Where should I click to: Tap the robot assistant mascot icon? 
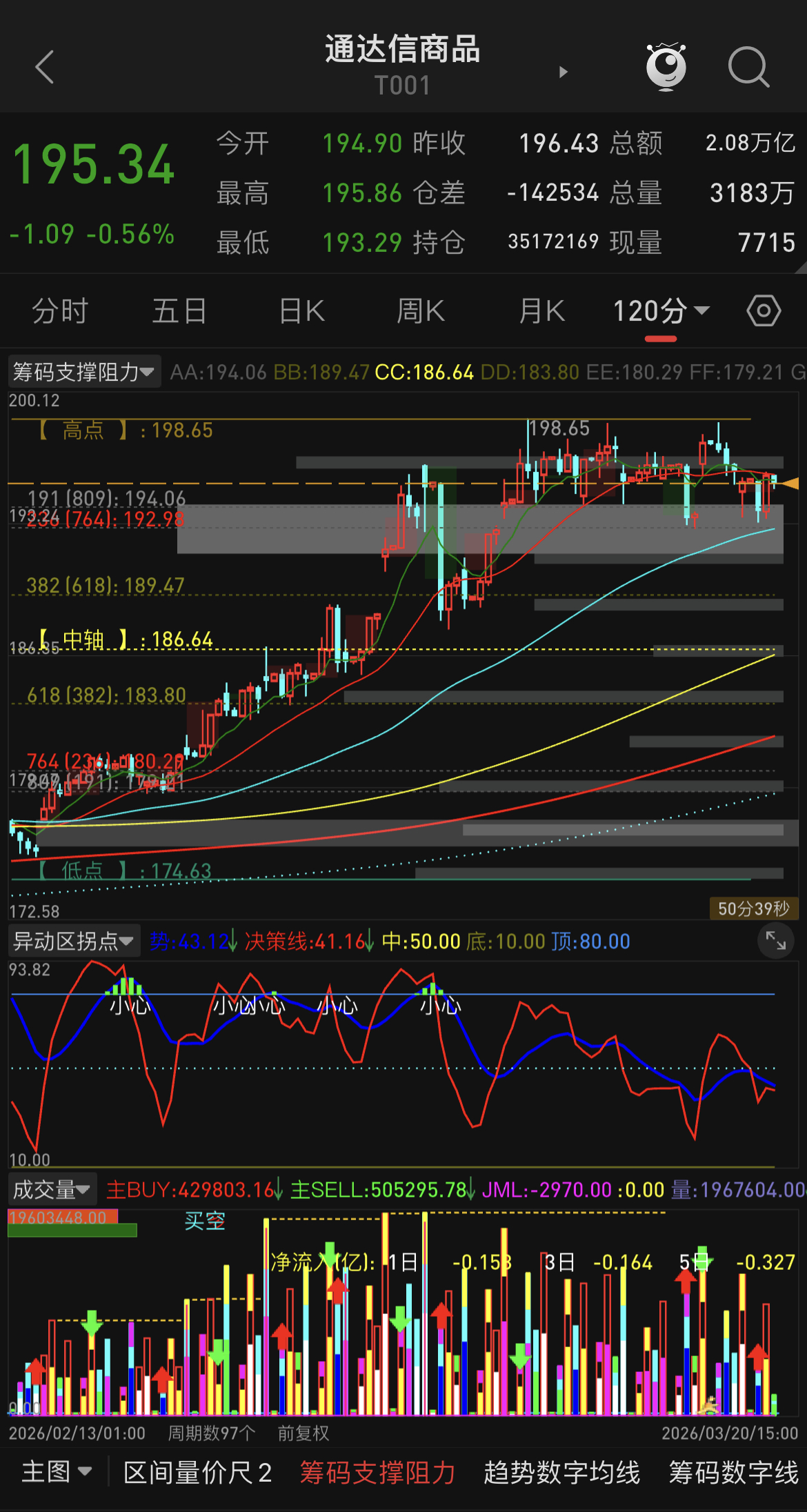(x=666, y=66)
